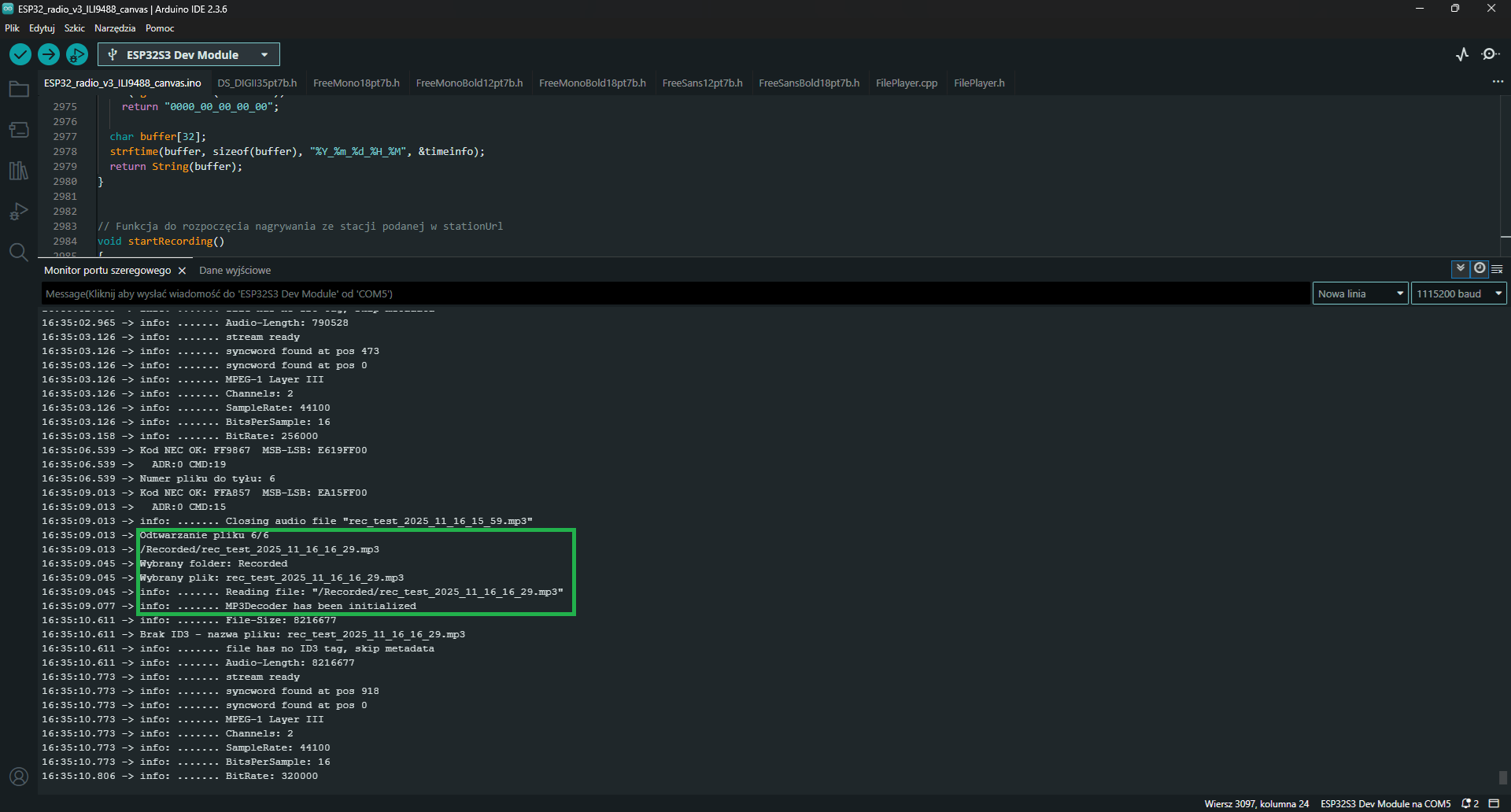Open the ESP32S3 Dev Module board selector
Image resolution: width=1511 pixels, height=812 pixels.
189,54
